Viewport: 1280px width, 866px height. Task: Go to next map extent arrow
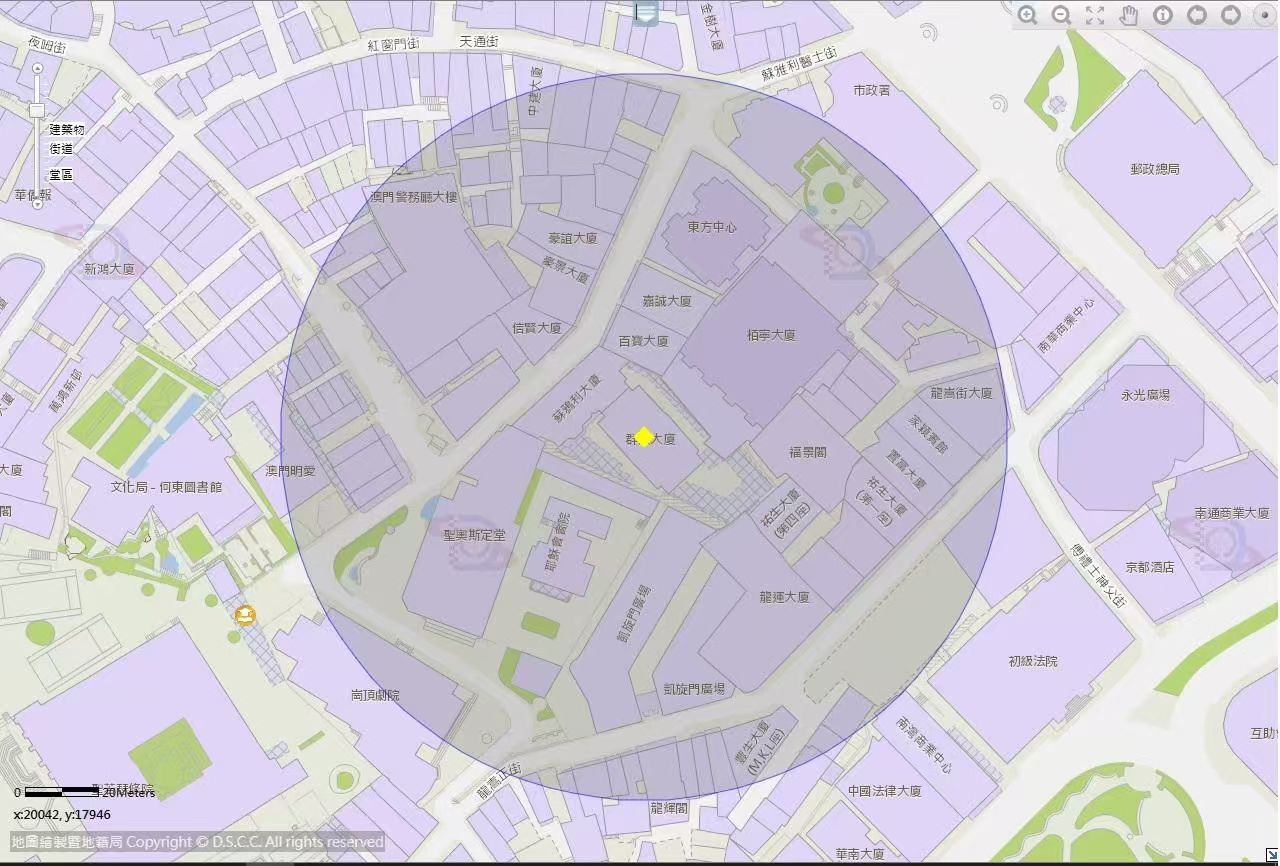tap(1231, 15)
